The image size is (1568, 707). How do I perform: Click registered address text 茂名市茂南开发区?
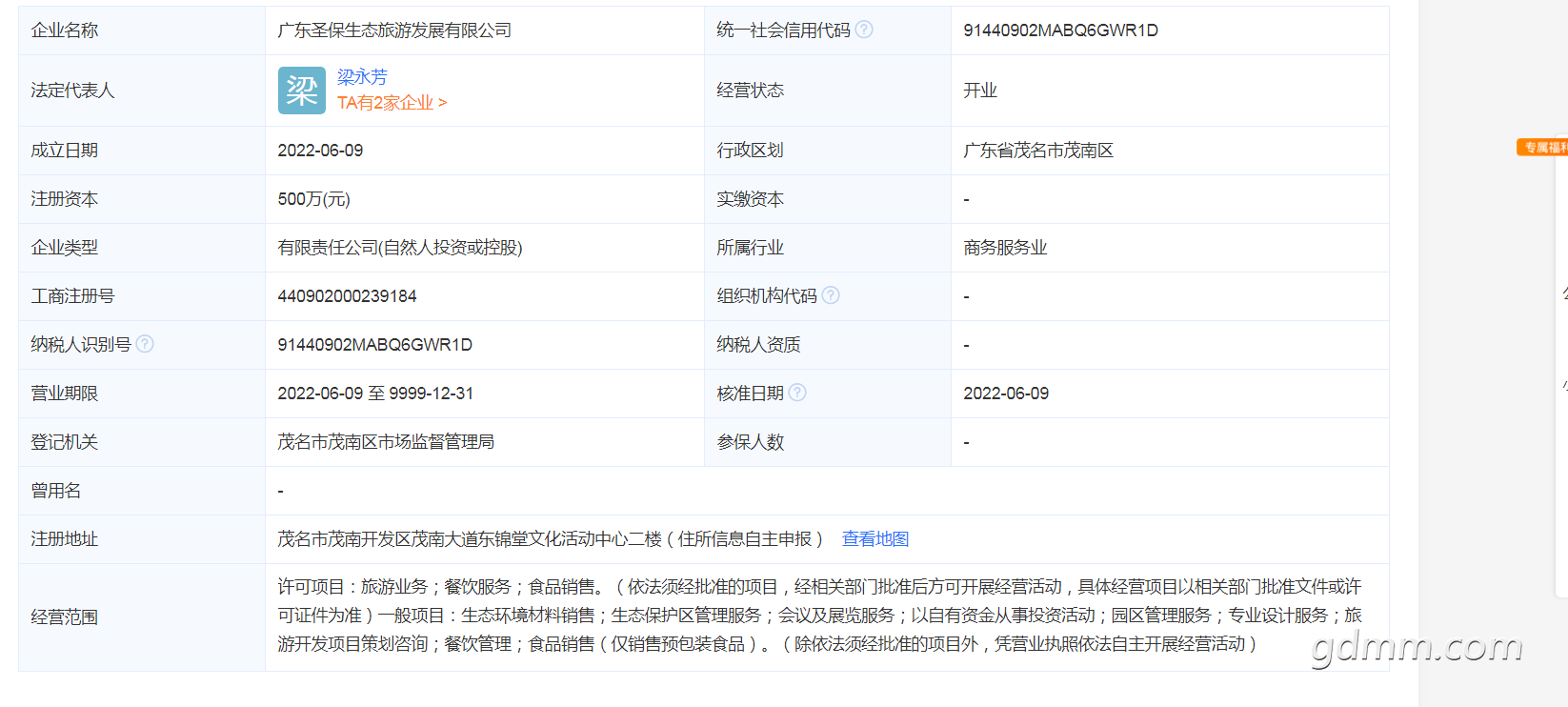coord(549,539)
